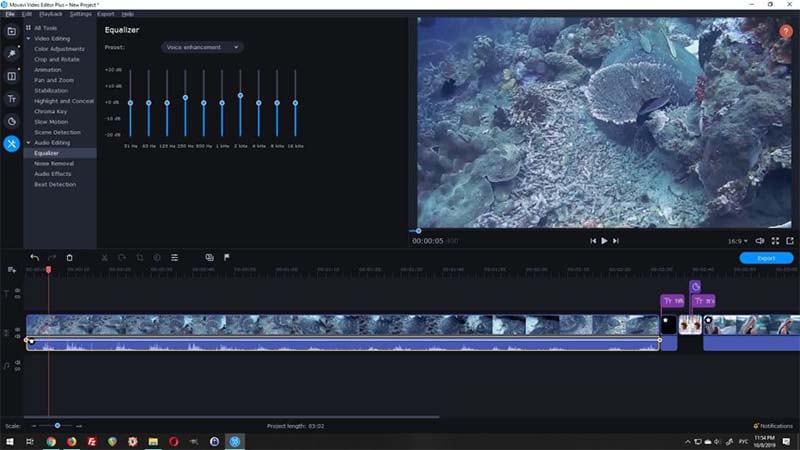Screen dimensions: 800x450
Task: Open the Settings menu
Action: click(81, 14)
